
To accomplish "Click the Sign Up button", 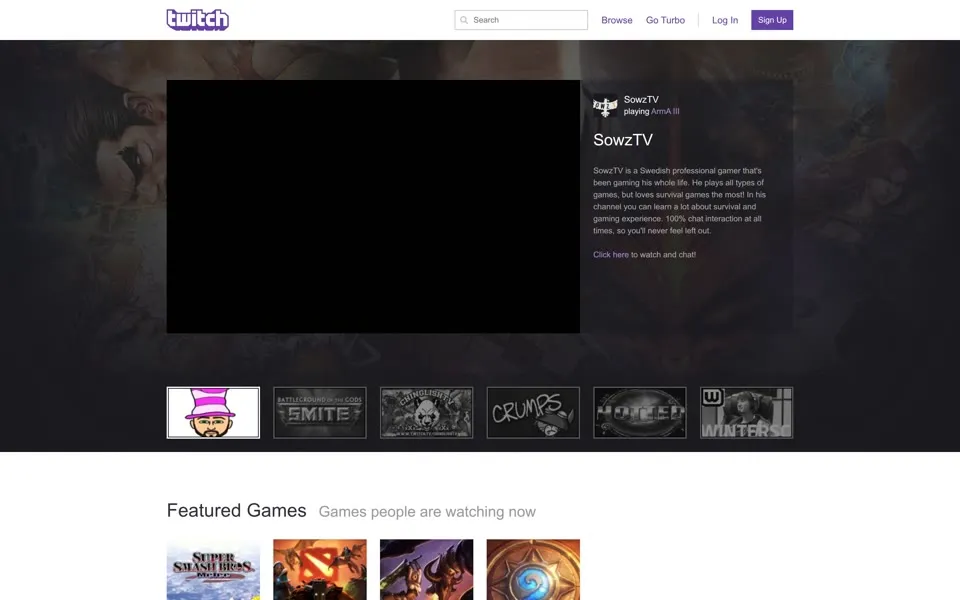I will pyautogui.click(x=772, y=20).
